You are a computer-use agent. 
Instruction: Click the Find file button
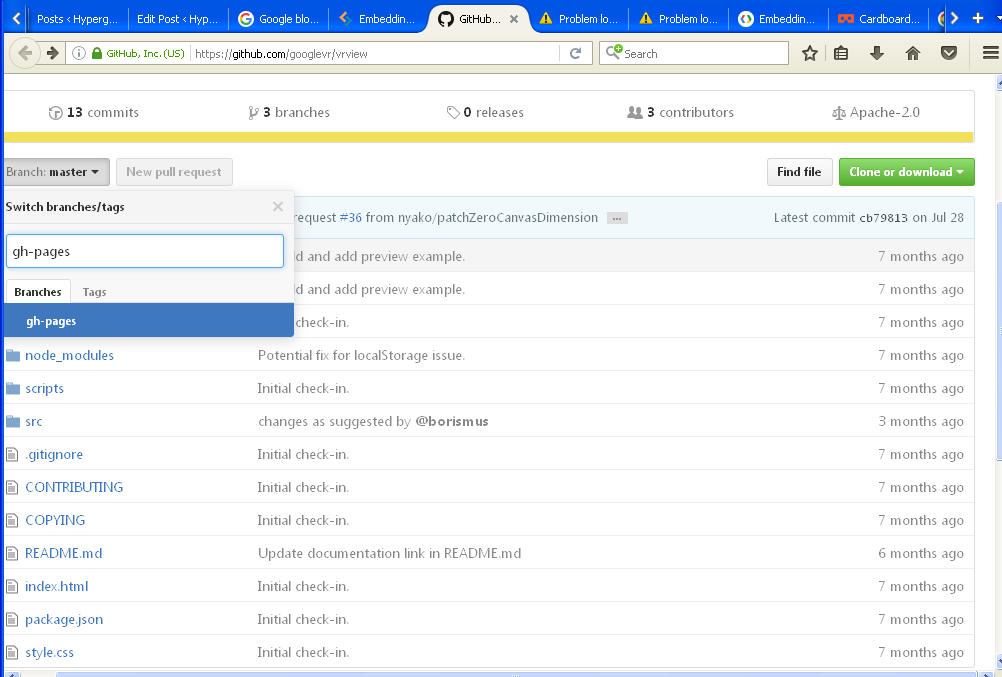(x=799, y=172)
